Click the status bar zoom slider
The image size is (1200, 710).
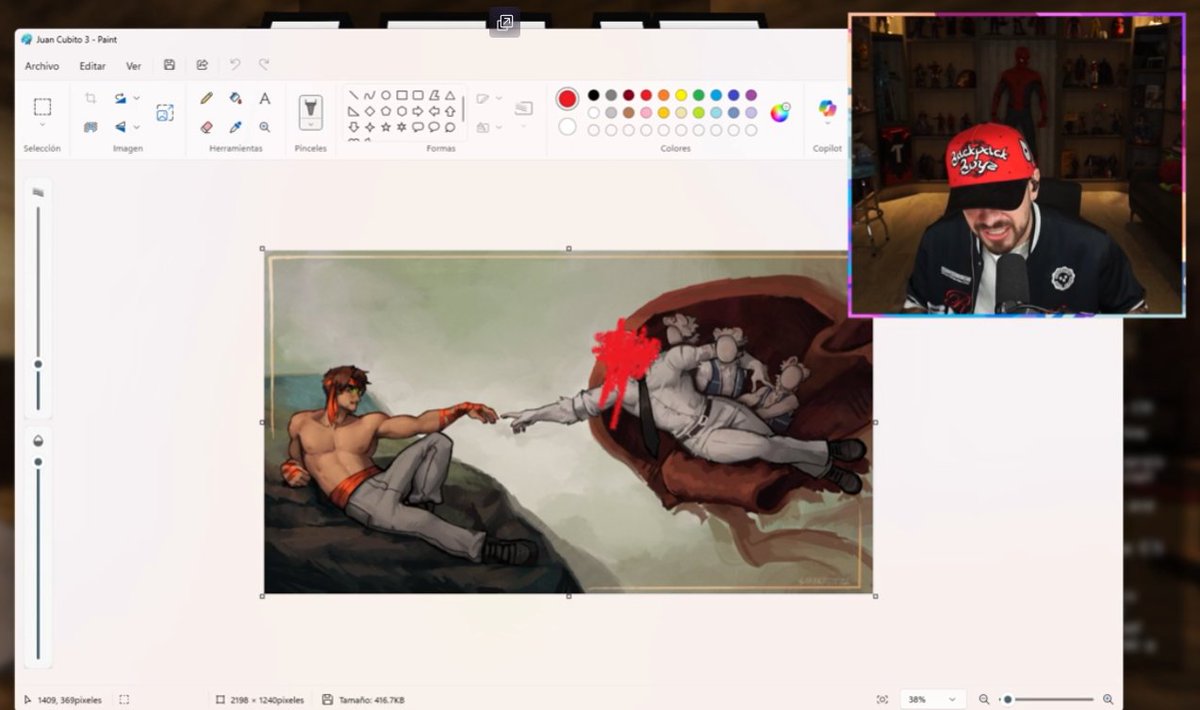coord(1047,700)
